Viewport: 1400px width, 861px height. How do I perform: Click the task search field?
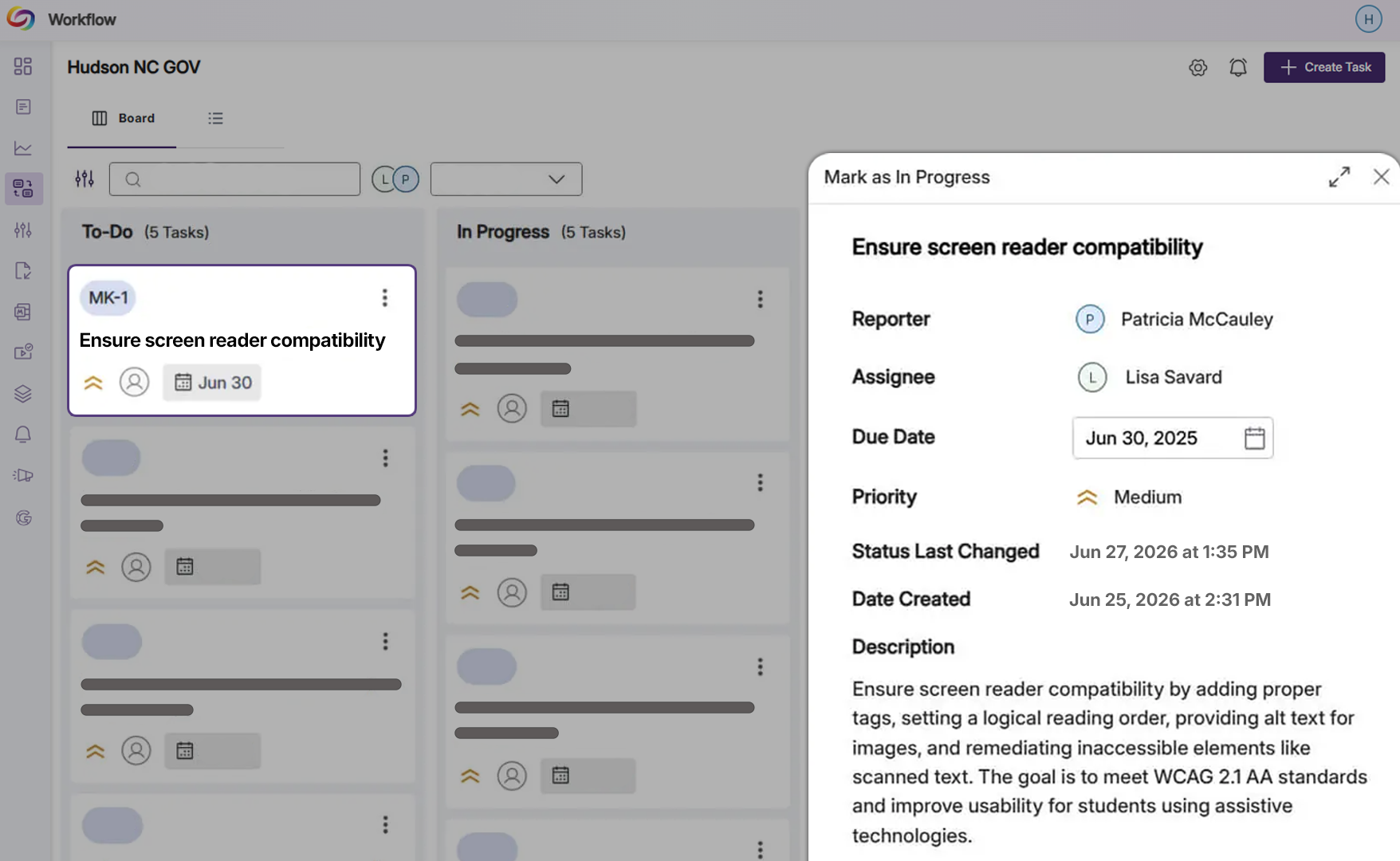coord(234,179)
